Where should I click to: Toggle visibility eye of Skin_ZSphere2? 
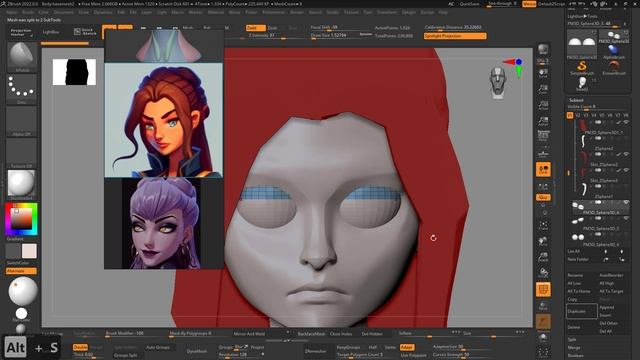(626, 154)
